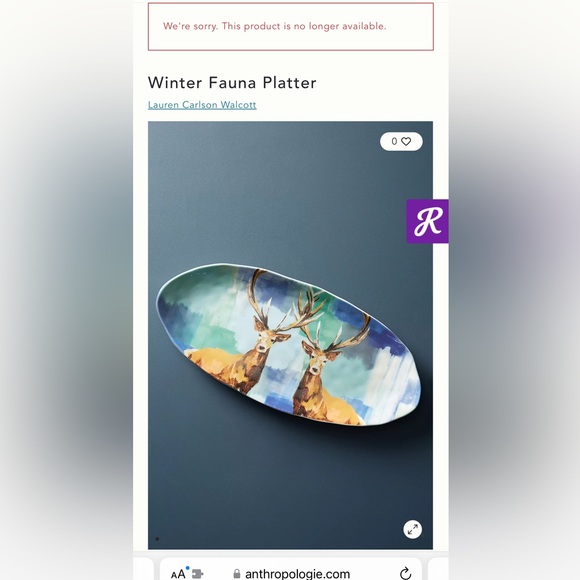Open the purple Rakuten R badge
Screen dimensions: 580x580
[x=427, y=221]
